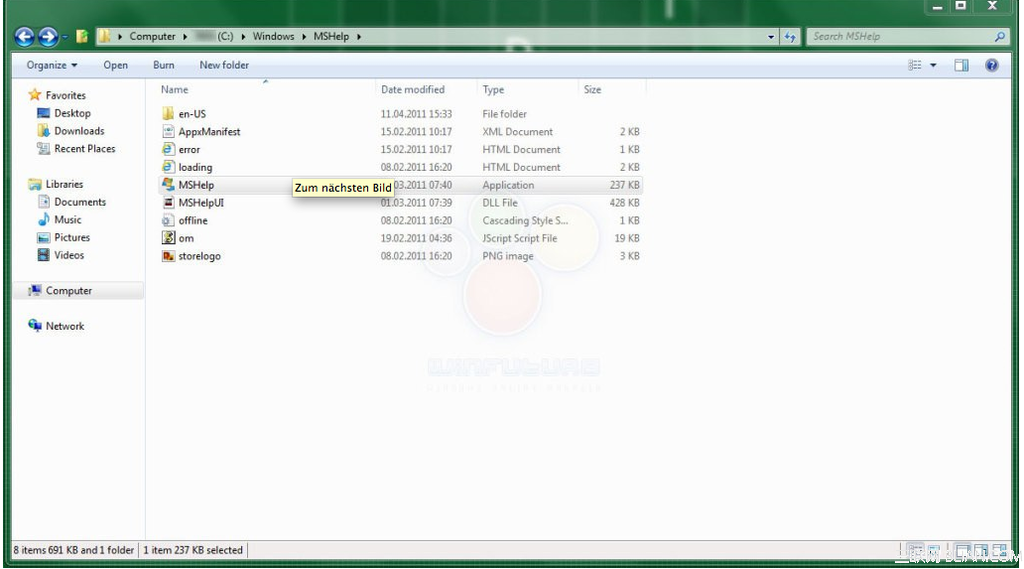Click the MSHelpUI file name
The height and width of the screenshot is (569, 1024).
coord(201,203)
